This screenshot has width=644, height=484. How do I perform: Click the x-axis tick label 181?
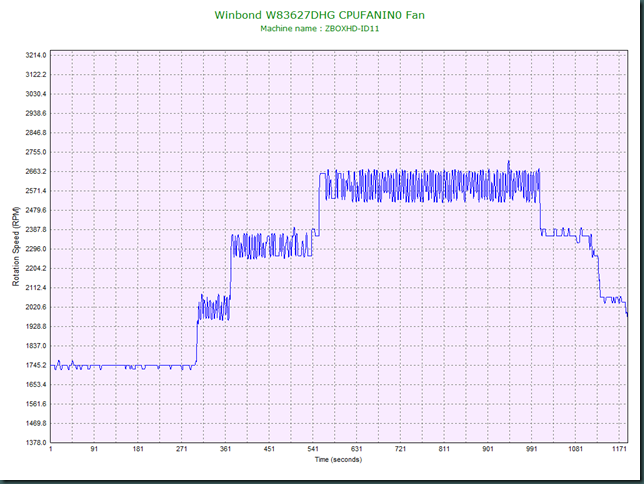pos(138,449)
